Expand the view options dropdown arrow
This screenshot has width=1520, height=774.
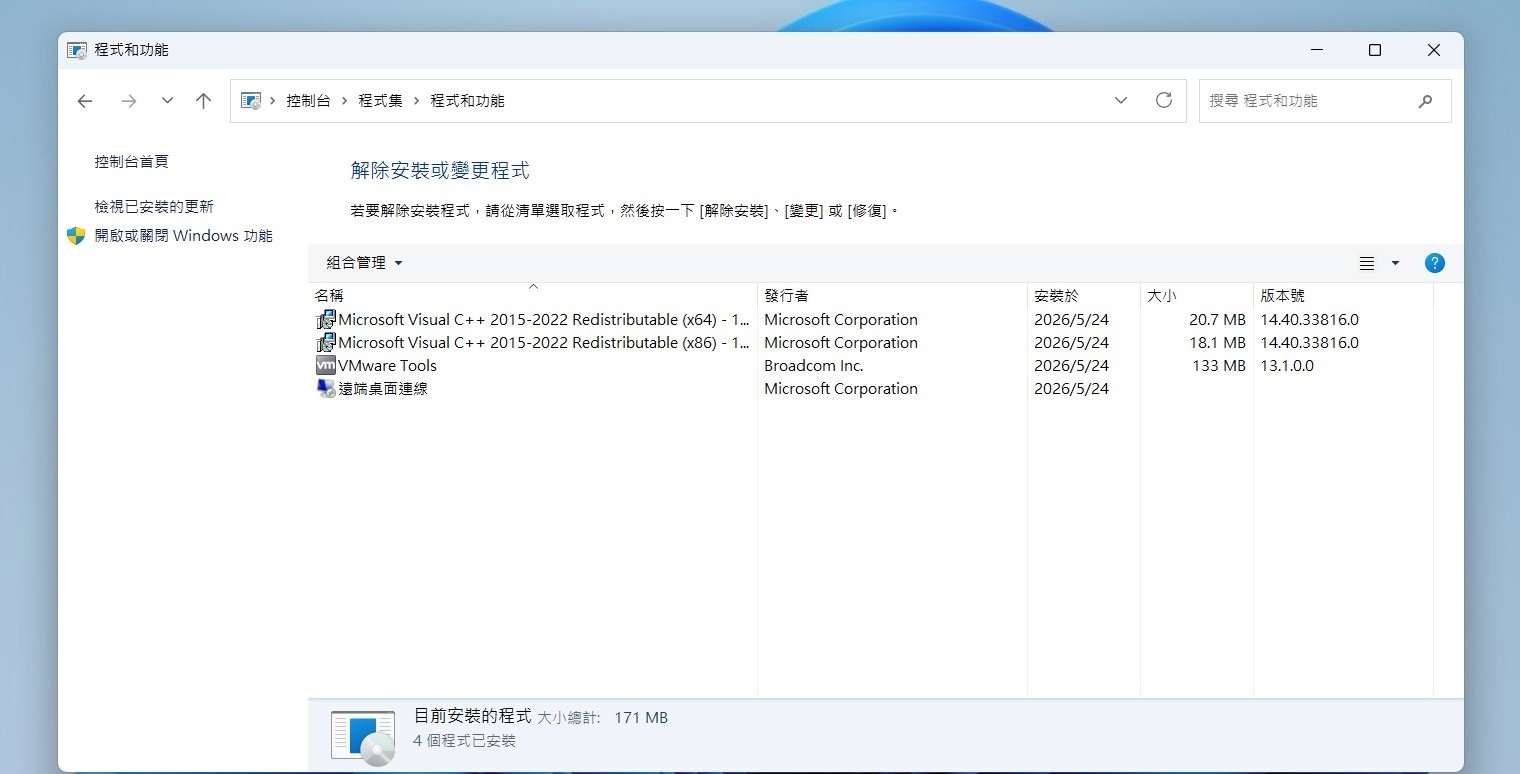[1395, 263]
